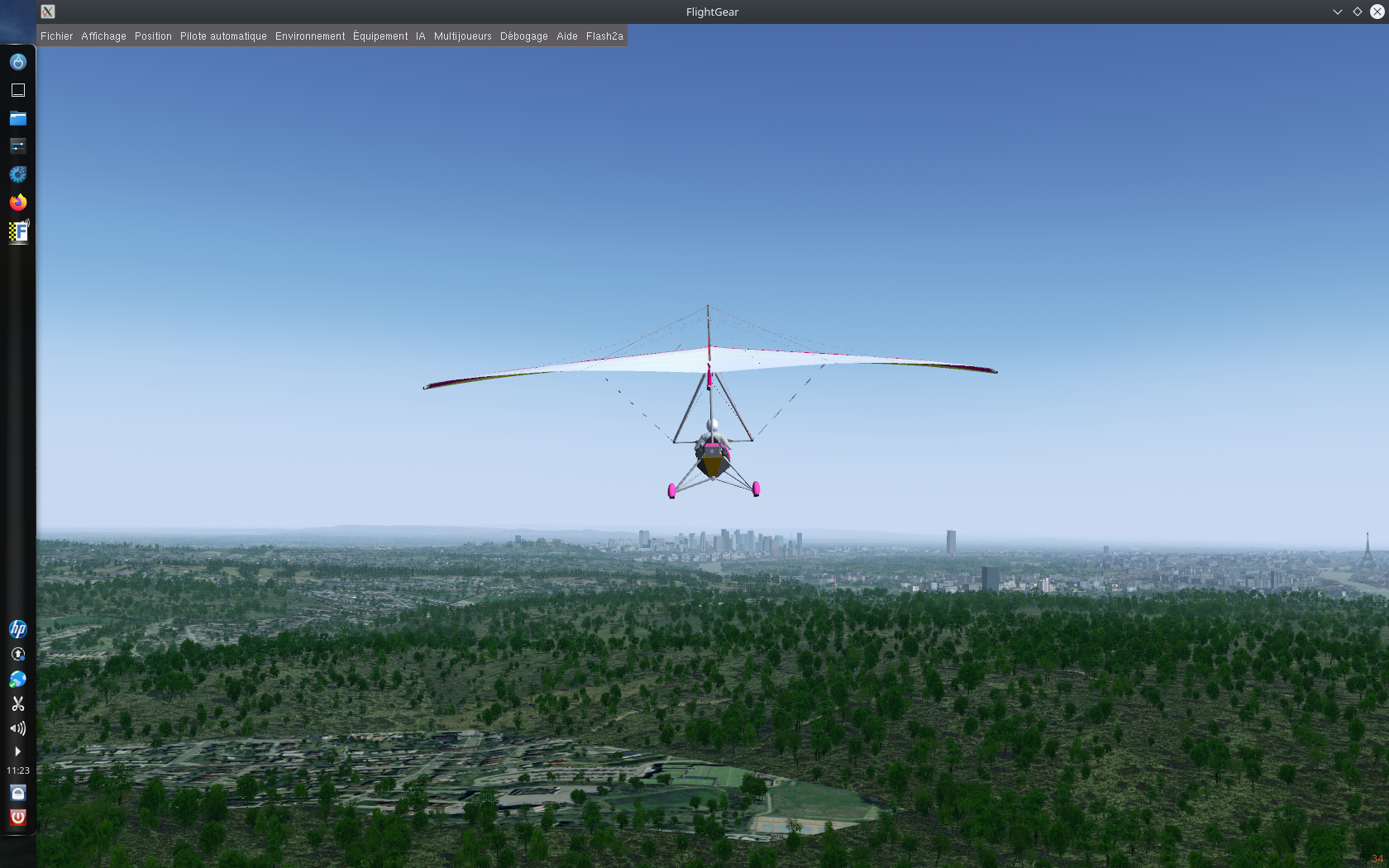This screenshot has height=868, width=1389.
Task: Open the window menu icon in title bar
Action: tap(48, 12)
